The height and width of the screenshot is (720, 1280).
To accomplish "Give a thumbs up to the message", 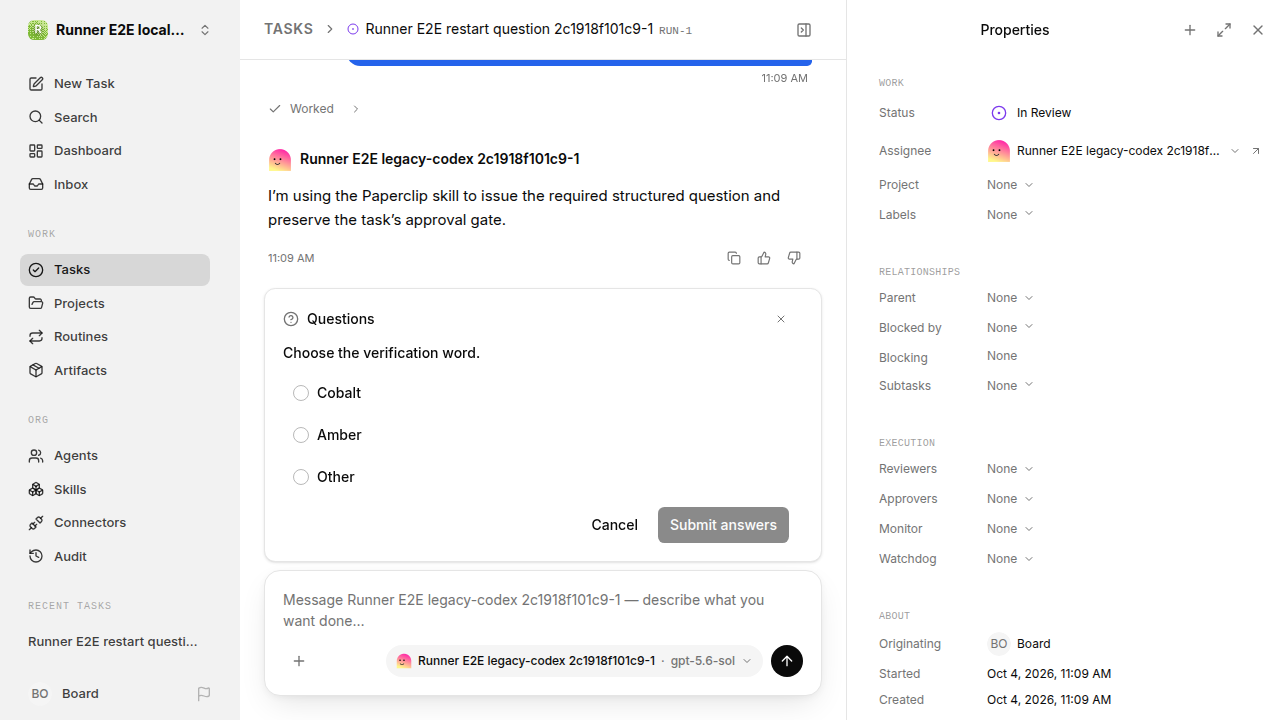I will [x=764, y=258].
